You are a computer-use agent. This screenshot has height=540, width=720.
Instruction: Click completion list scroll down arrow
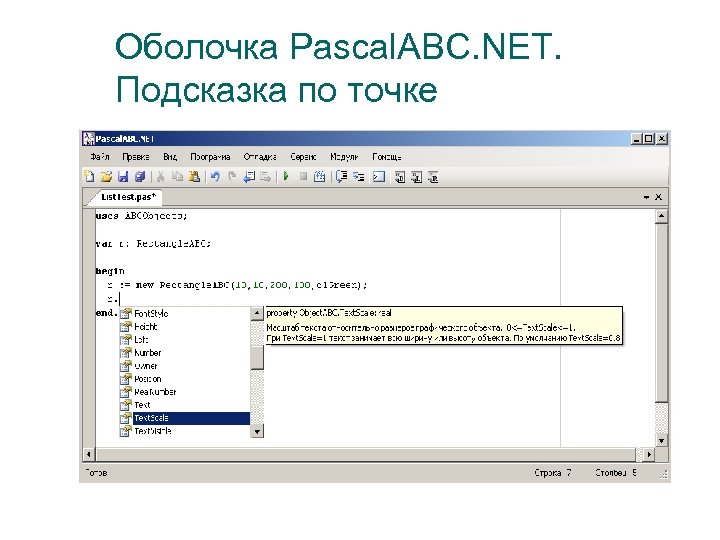click(x=257, y=431)
